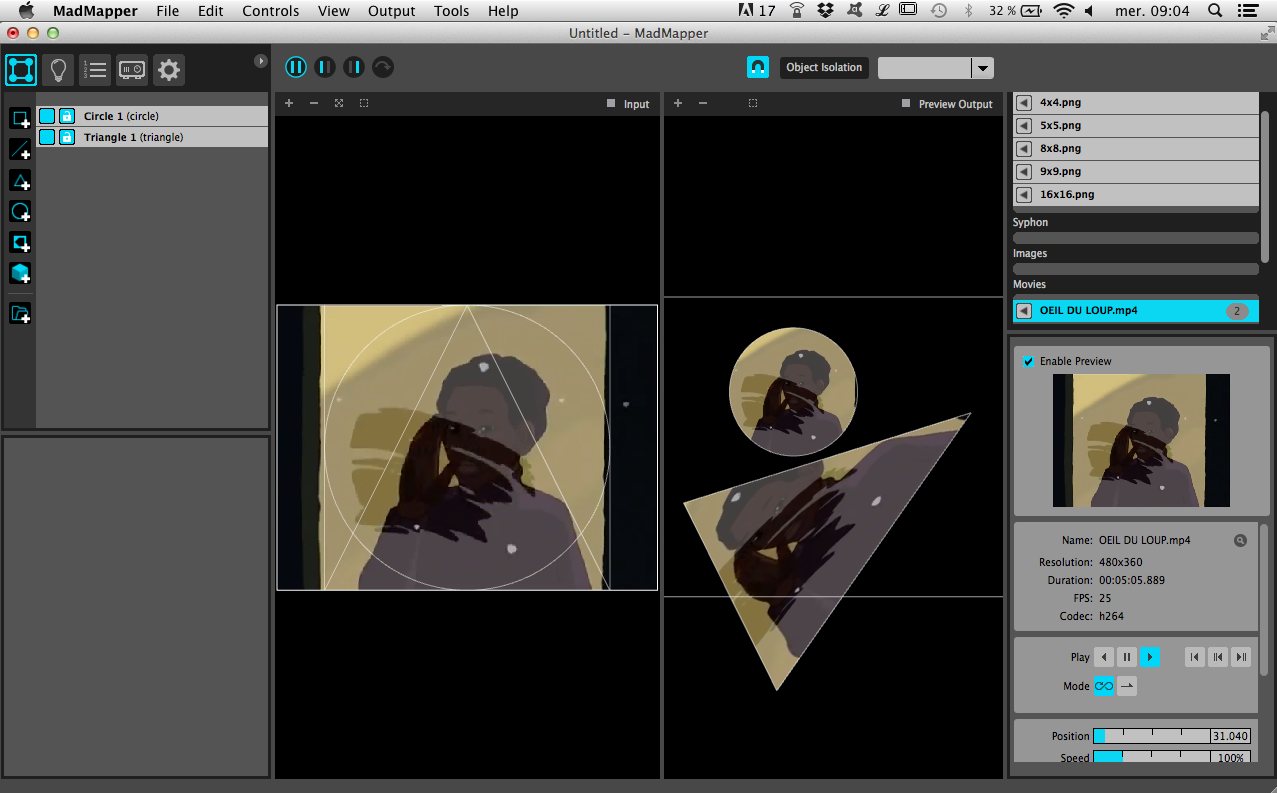Open dropdown next to Object Isolation
This screenshot has width=1277, height=793.
click(983, 68)
